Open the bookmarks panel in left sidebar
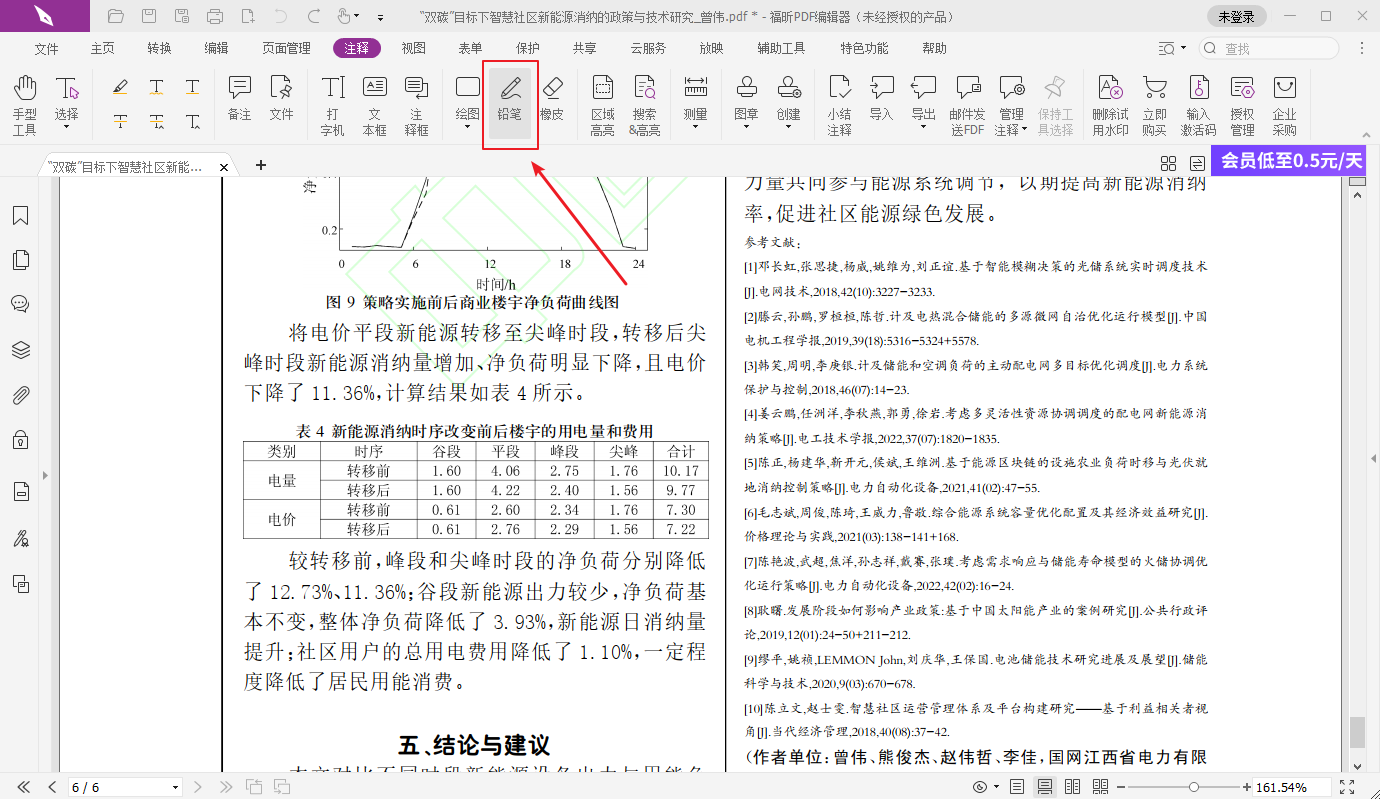Viewport: 1380px width, 799px height. coord(20,216)
